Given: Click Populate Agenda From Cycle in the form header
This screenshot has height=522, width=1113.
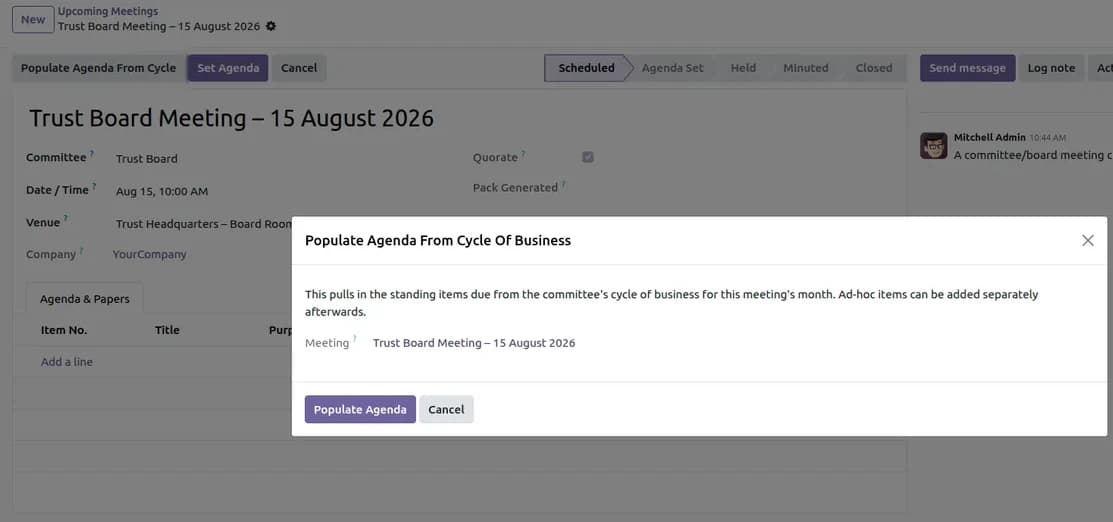Looking at the screenshot, I should click(x=99, y=68).
